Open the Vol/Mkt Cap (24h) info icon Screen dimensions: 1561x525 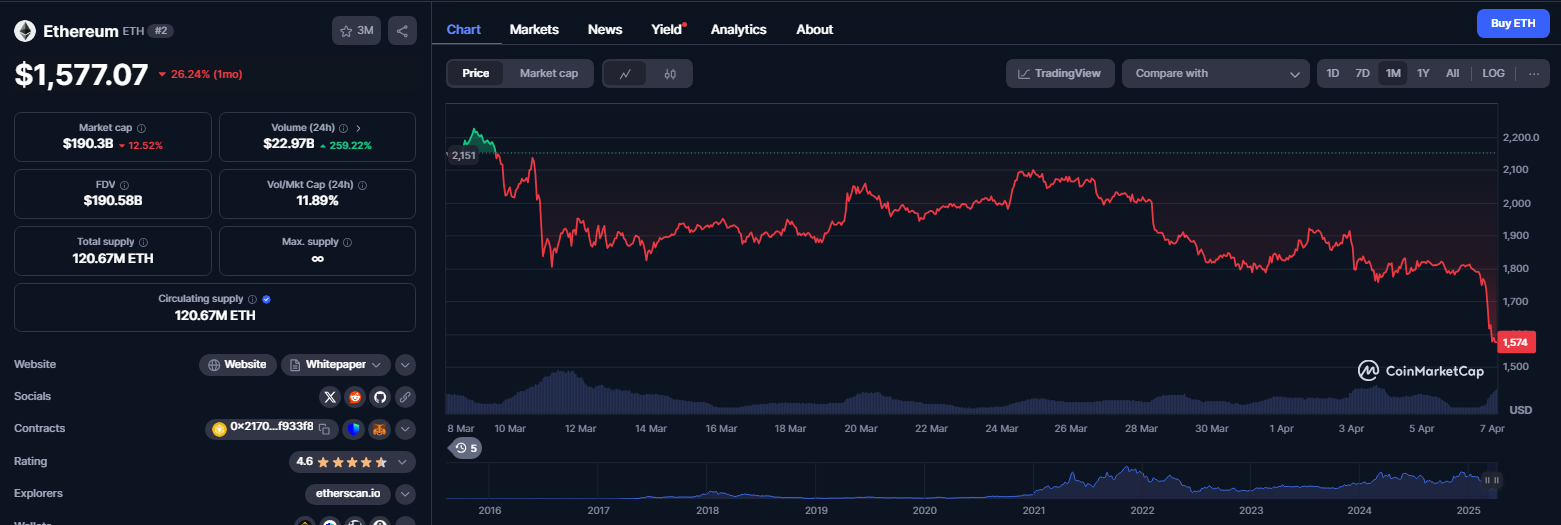[363, 185]
